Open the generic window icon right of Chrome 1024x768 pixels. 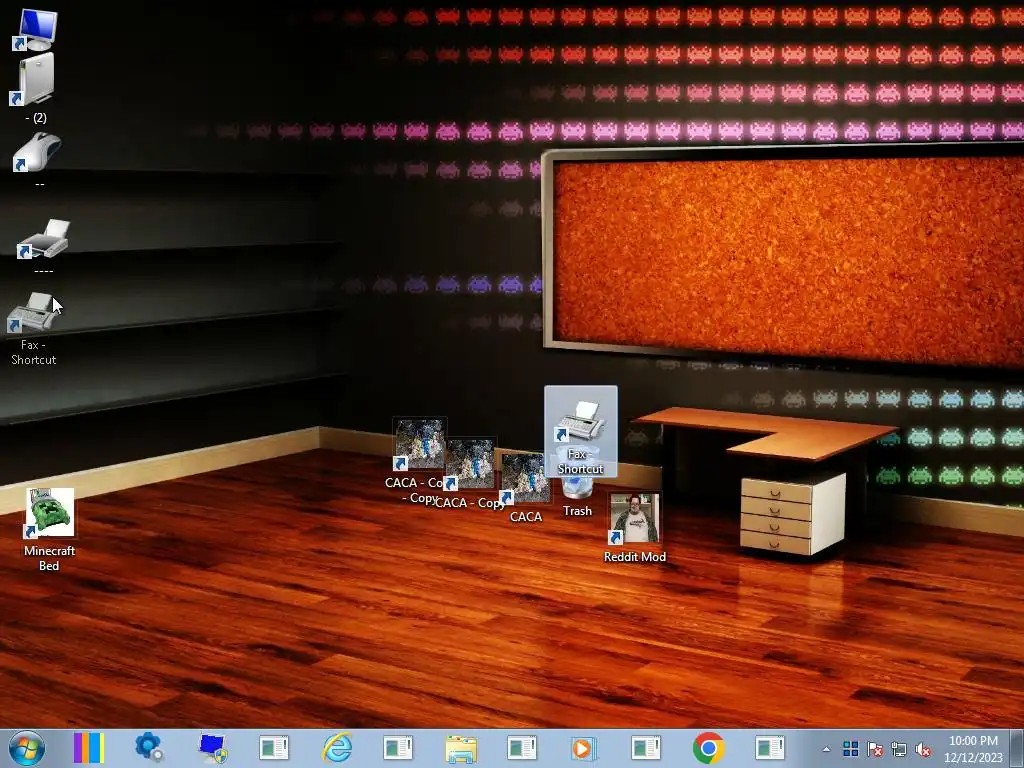coord(770,748)
